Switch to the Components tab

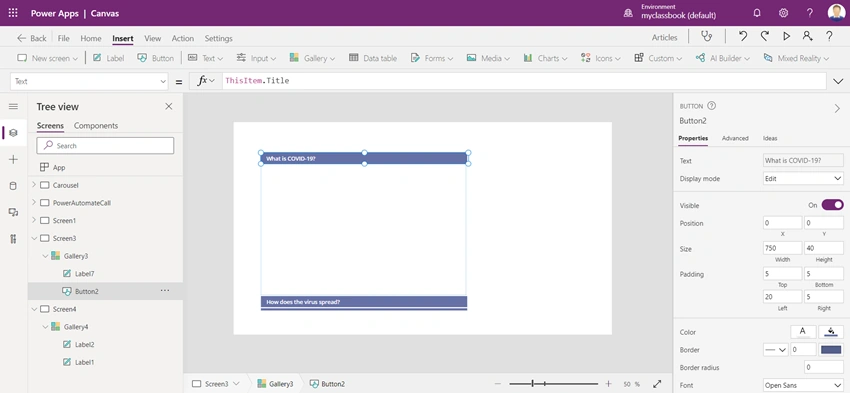96,126
